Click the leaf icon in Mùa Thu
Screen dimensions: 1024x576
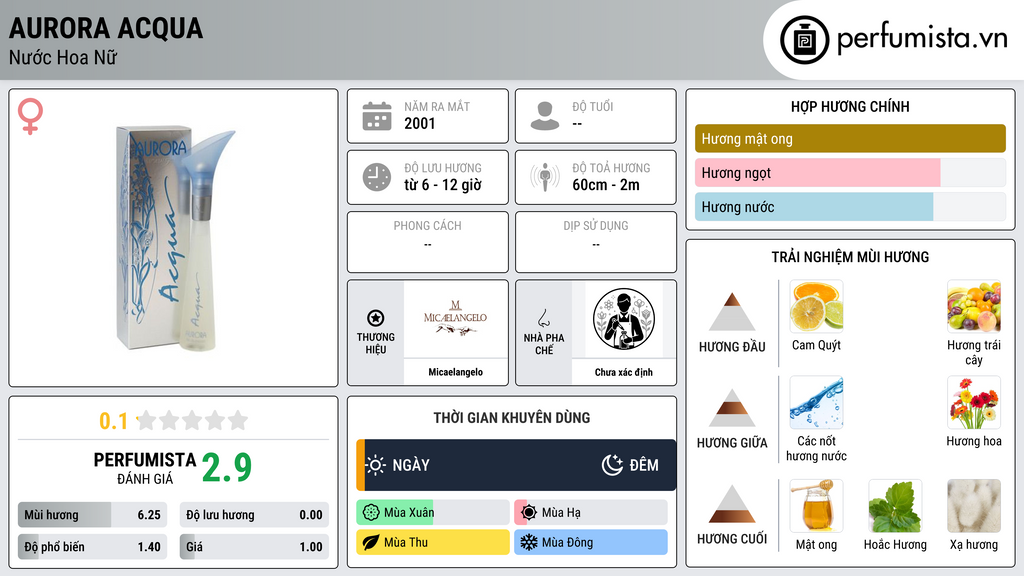371,542
